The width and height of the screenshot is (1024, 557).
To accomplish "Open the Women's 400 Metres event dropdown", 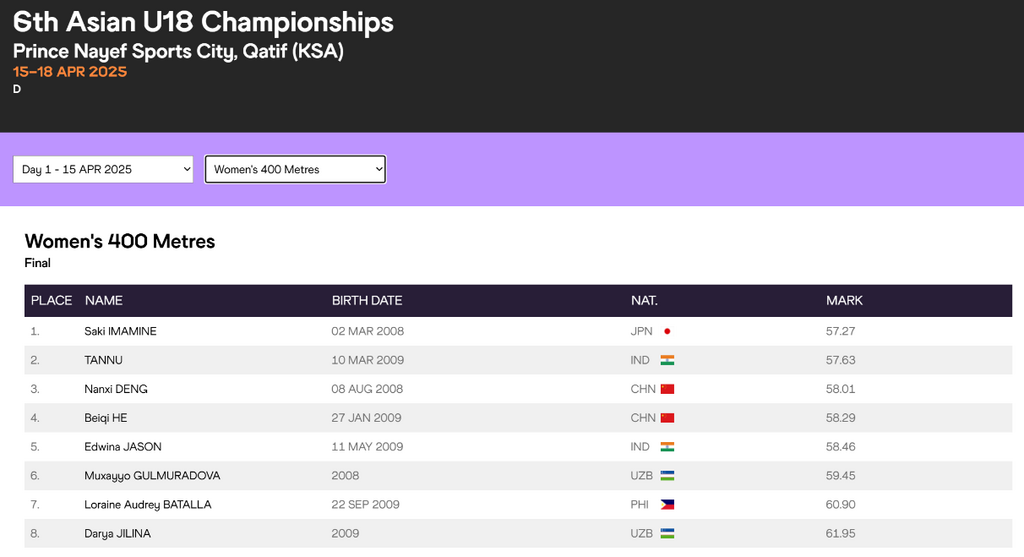I will (295, 170).
